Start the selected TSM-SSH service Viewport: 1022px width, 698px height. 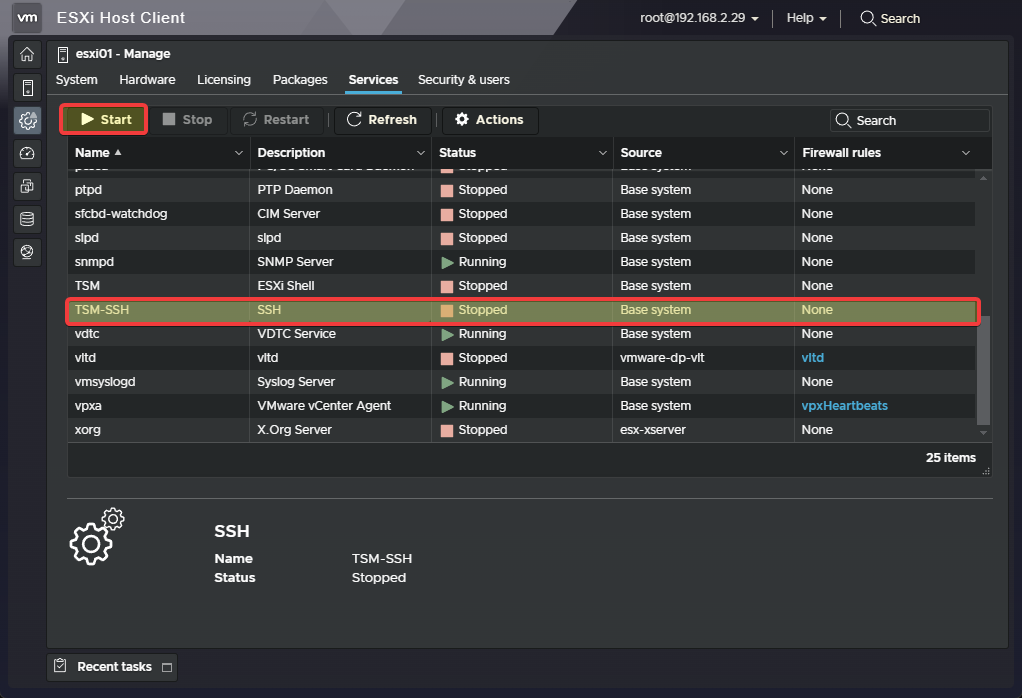[x=104, y=119]
